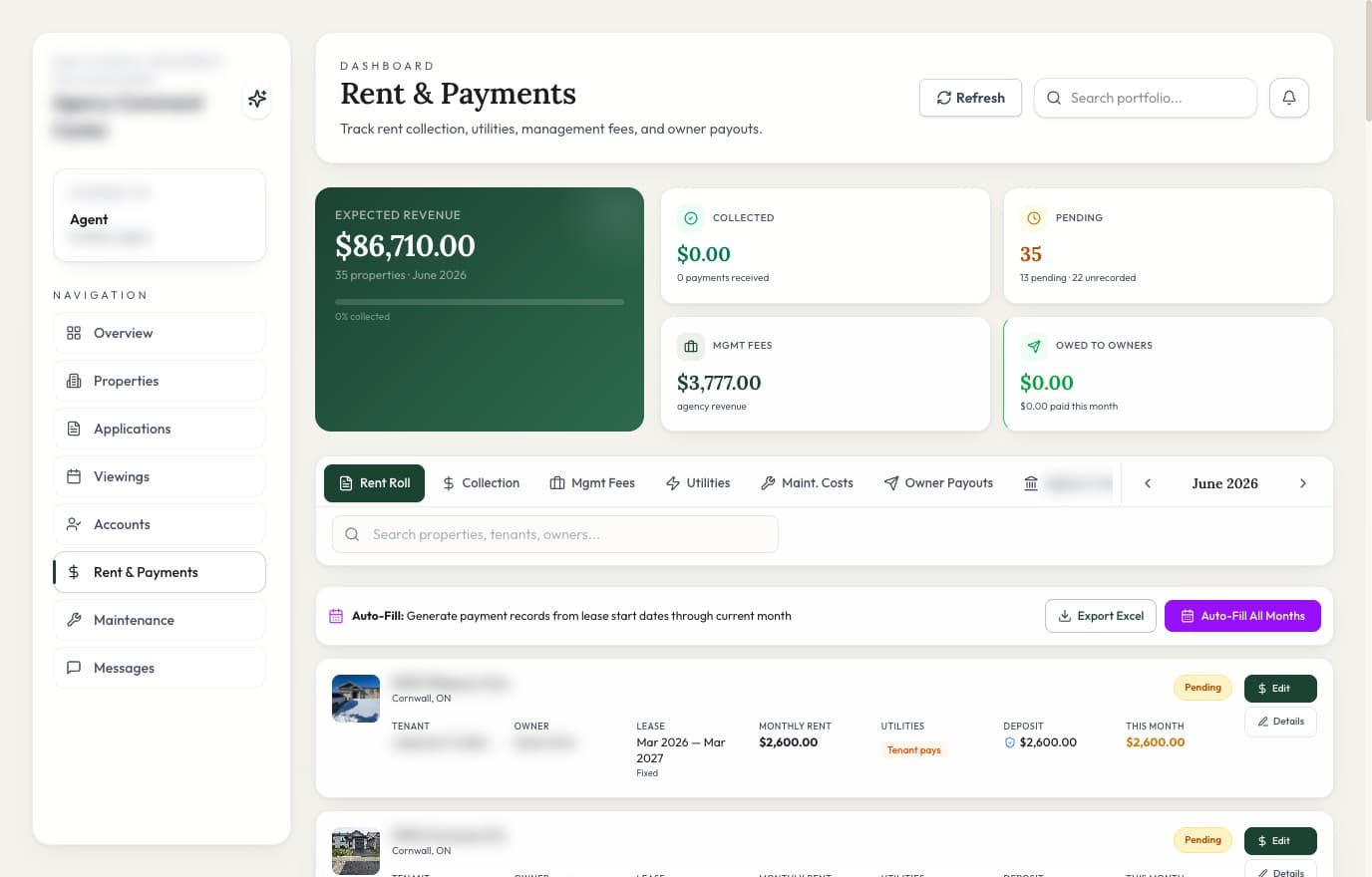Click the page vertical scrollbar
The width and height of the screenshot is (1372, 877).
click(1367, 62)
